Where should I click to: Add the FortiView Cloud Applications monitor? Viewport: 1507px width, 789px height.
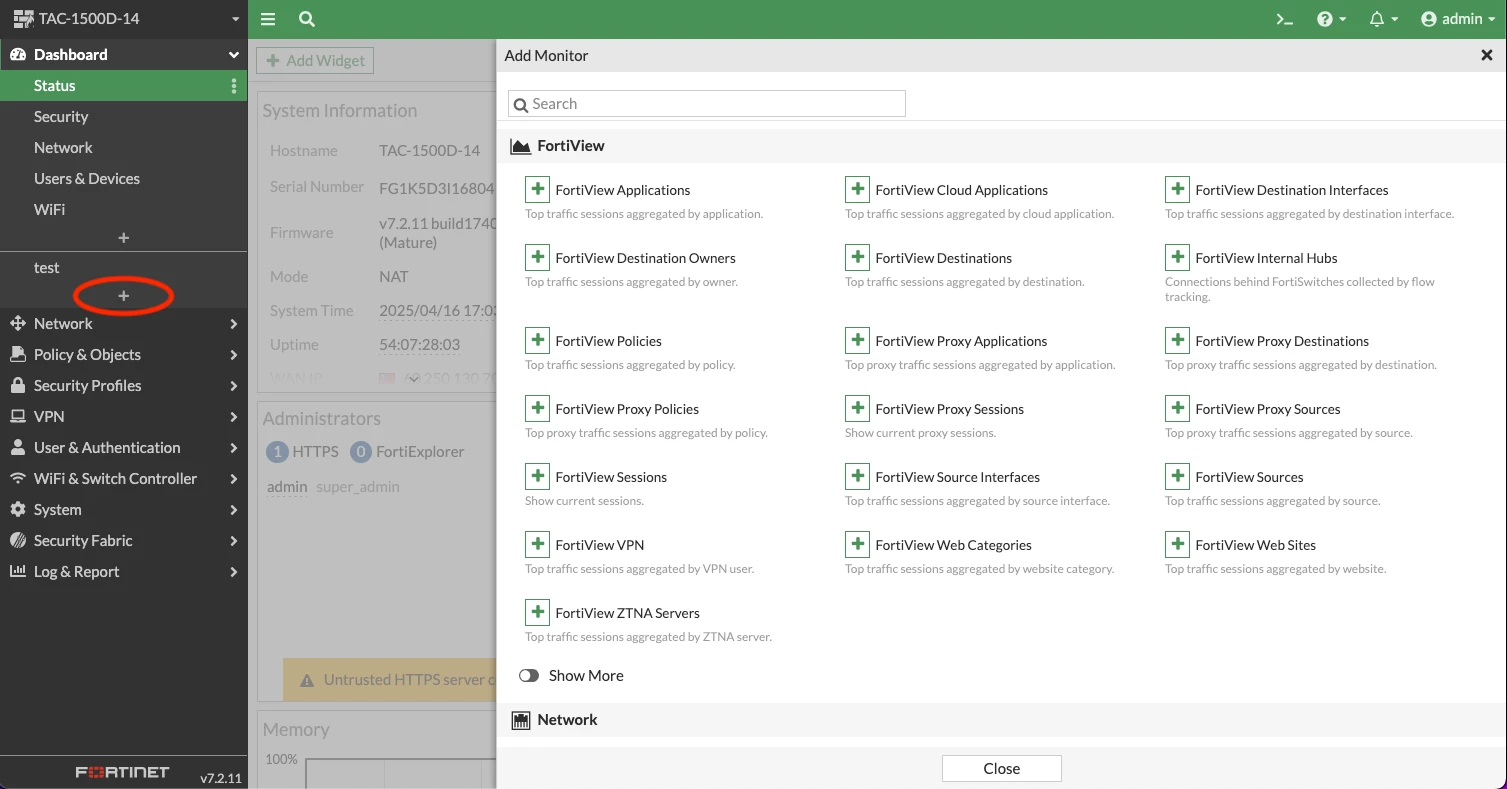(x=857, y=189)
